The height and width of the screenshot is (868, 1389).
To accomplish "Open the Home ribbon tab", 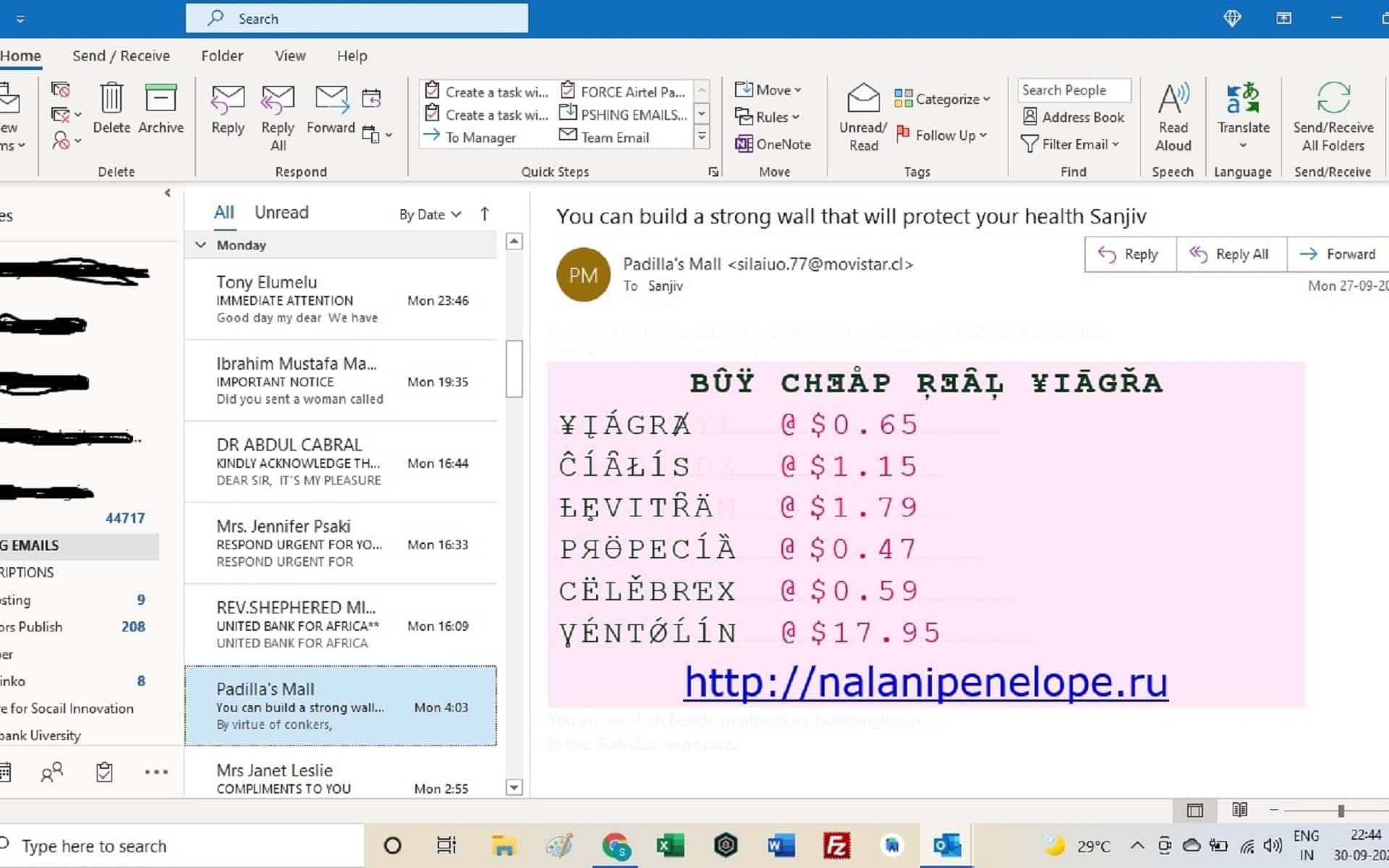I will (20, 56).
